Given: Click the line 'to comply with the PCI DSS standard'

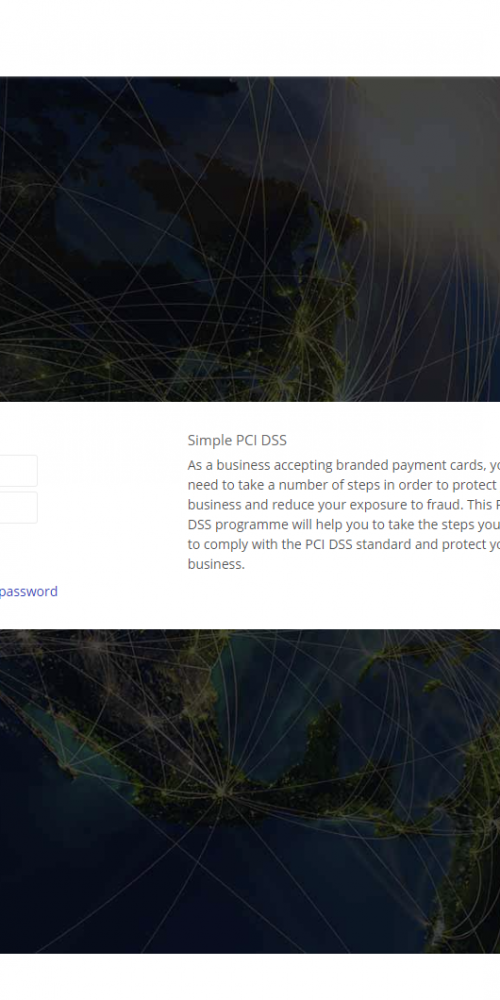Looking at the screenshot, I should point(344,544).
